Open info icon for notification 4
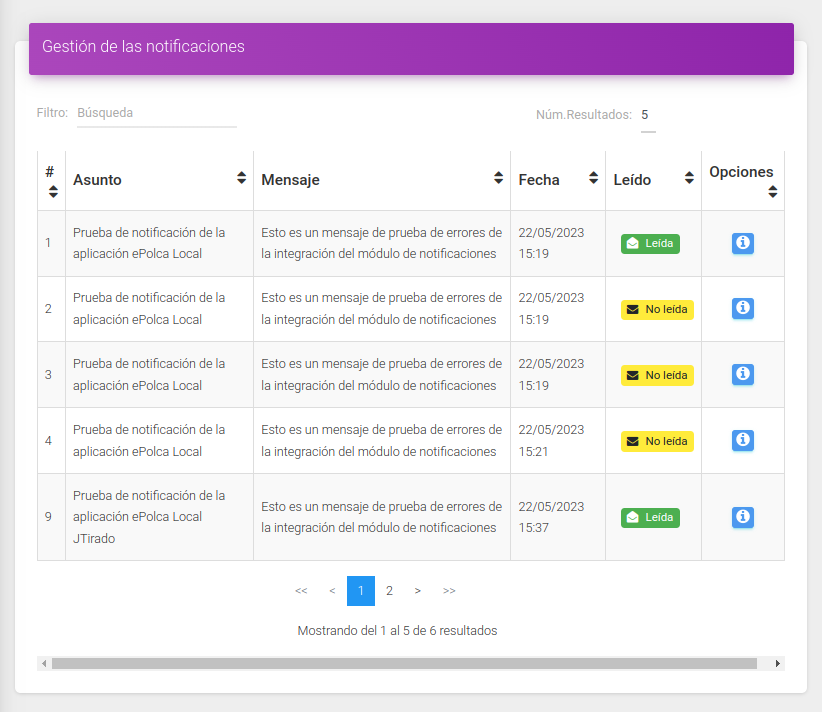This screenshot has width=822, height=712. tap(742, 440)
